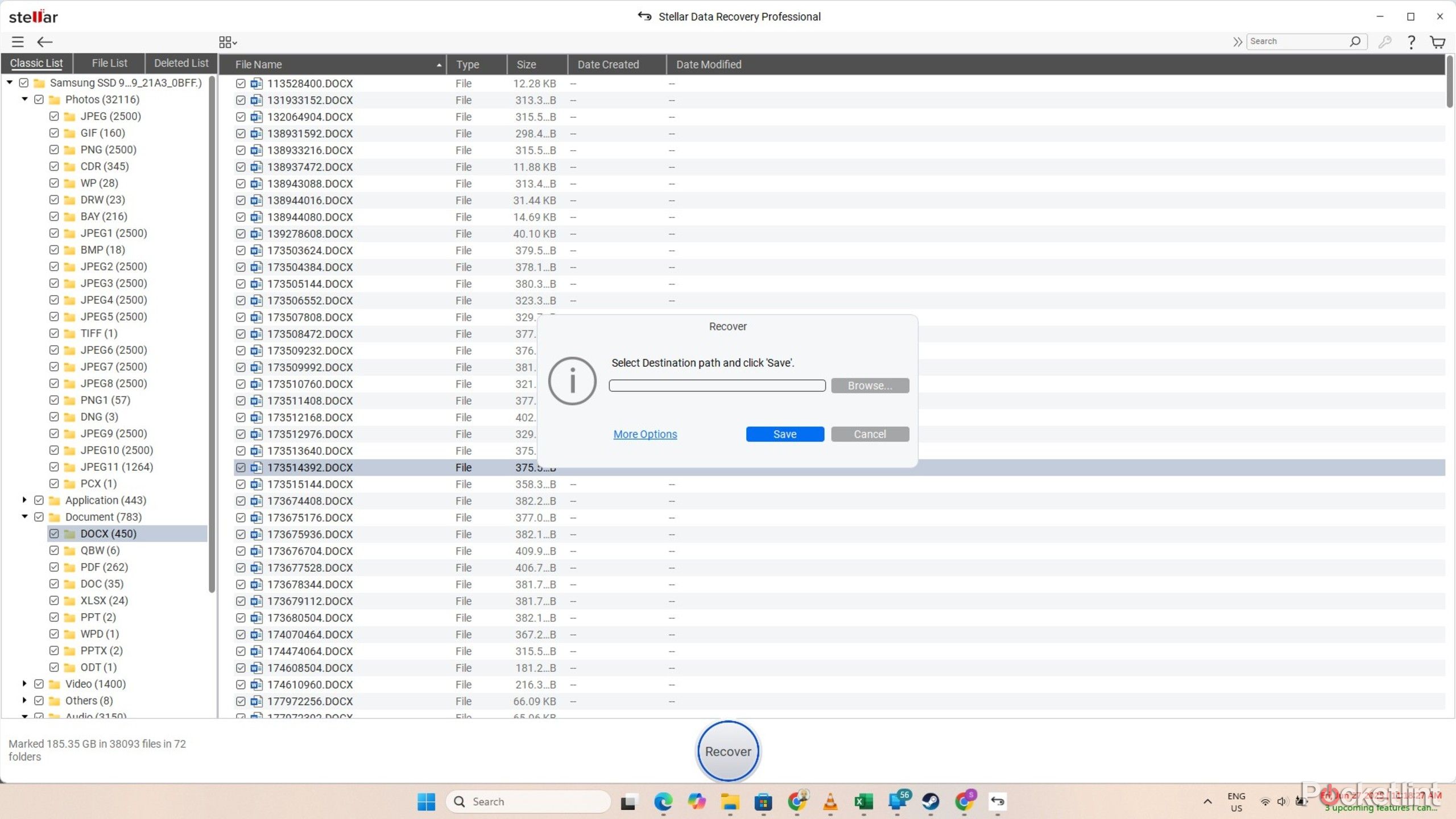
Task: Click the destination path input field
Action: coord(717,386)
